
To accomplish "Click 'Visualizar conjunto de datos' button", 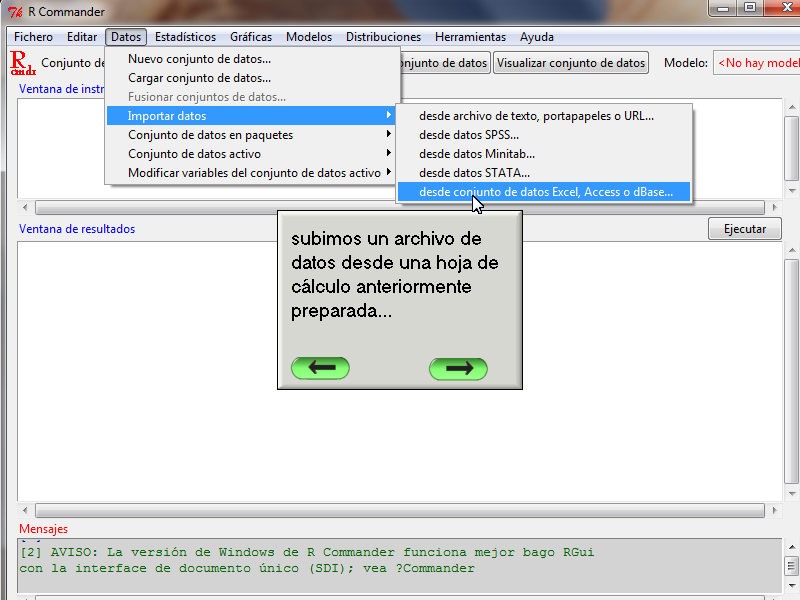I will click(571, 63).
